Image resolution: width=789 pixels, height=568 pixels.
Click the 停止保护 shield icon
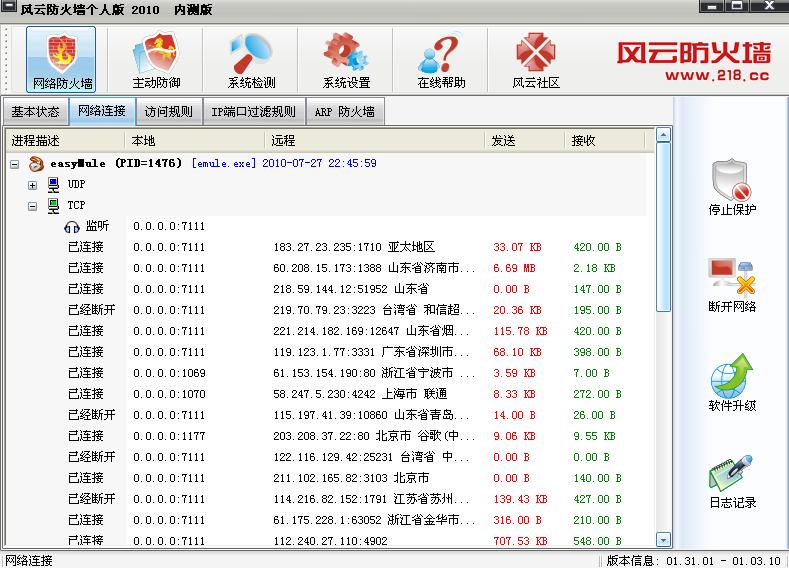[732, 180]
